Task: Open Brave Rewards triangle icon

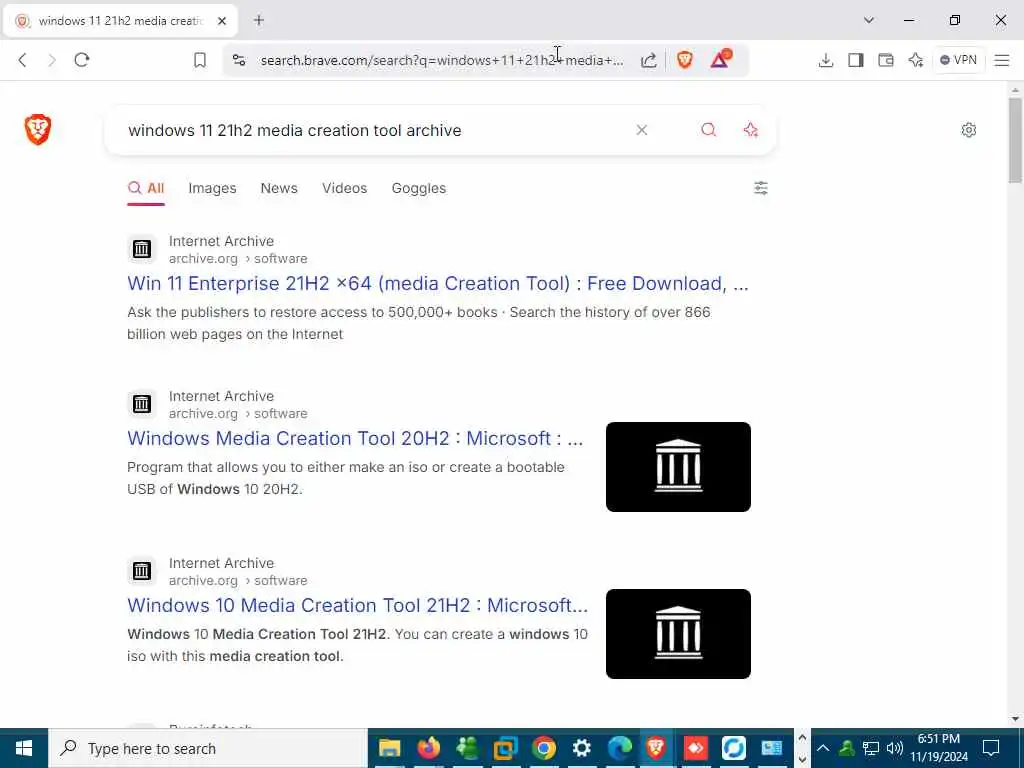Action: [x=721, y=59]
